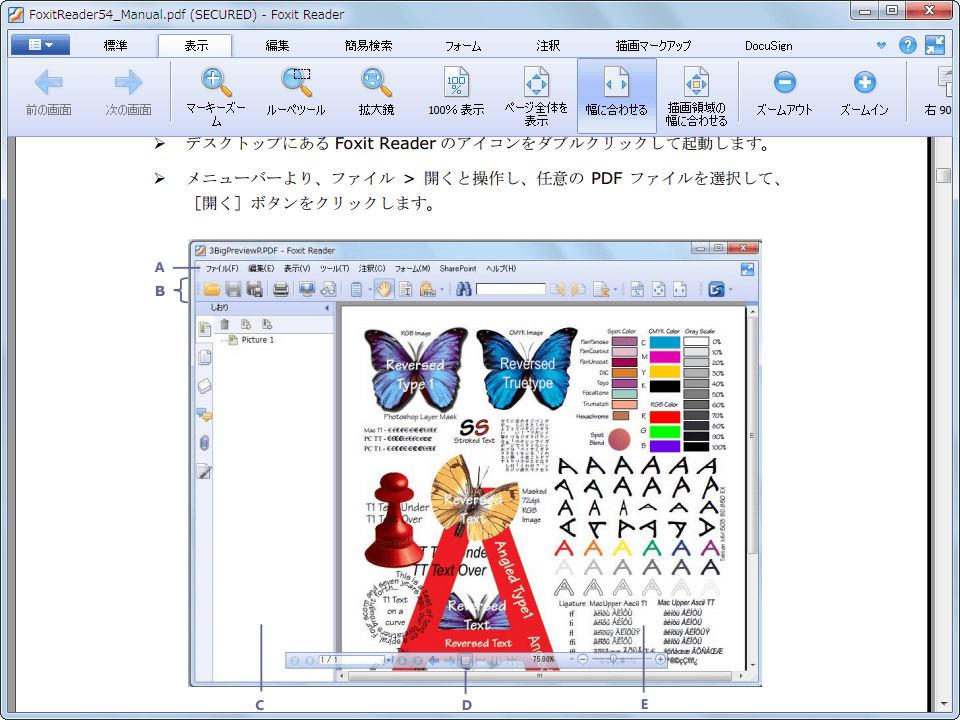Collapse the ribbon with the chevron

click(x=881, y=45)
